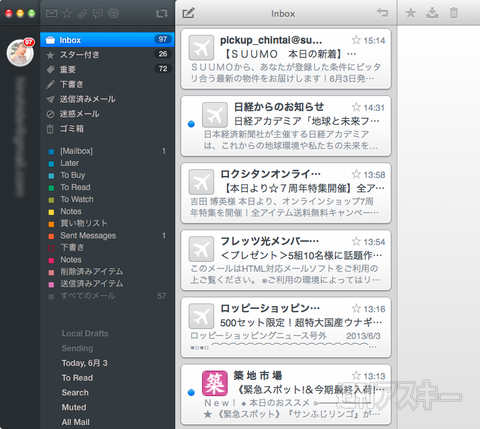Open the 下書き drafts folder with pencil icon
Screen dimensions: 480x429
107,84
